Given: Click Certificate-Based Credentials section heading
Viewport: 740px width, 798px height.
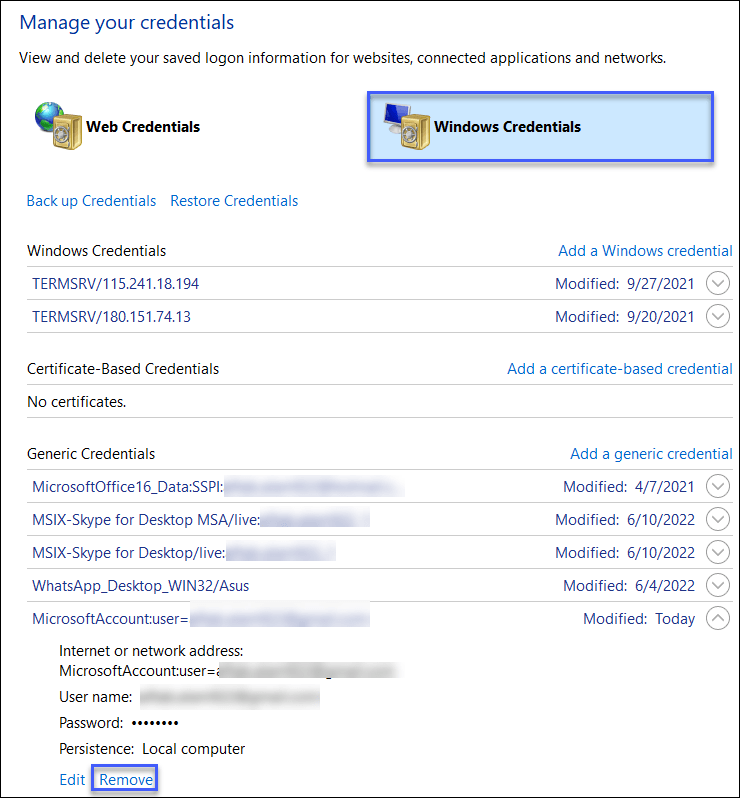Looking at the screenshot, I should [x=123, y=368].
